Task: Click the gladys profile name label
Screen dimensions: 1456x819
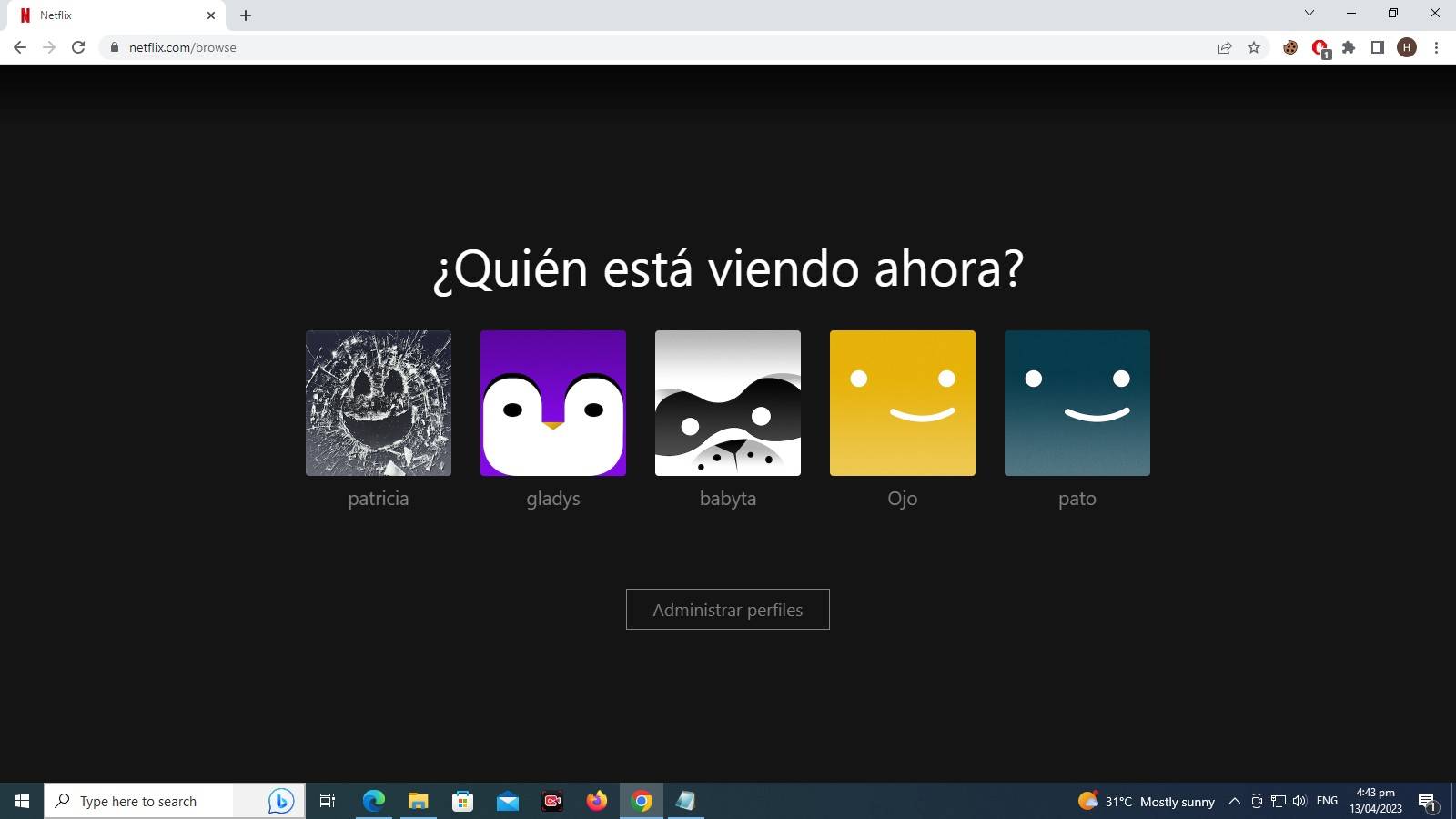Action: pyautogui.click(x=553, y=499)
